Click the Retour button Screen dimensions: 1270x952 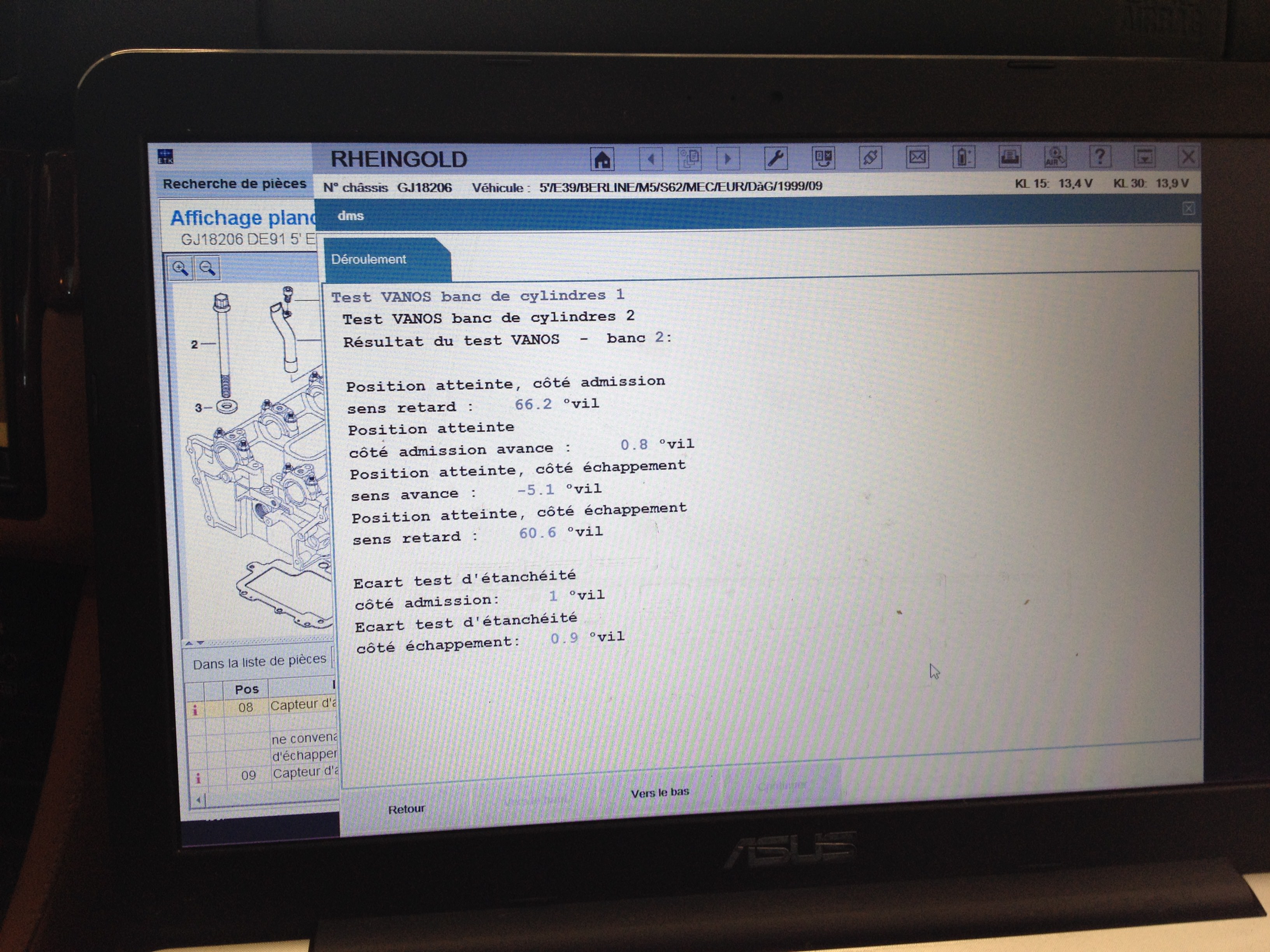(407, 808)
